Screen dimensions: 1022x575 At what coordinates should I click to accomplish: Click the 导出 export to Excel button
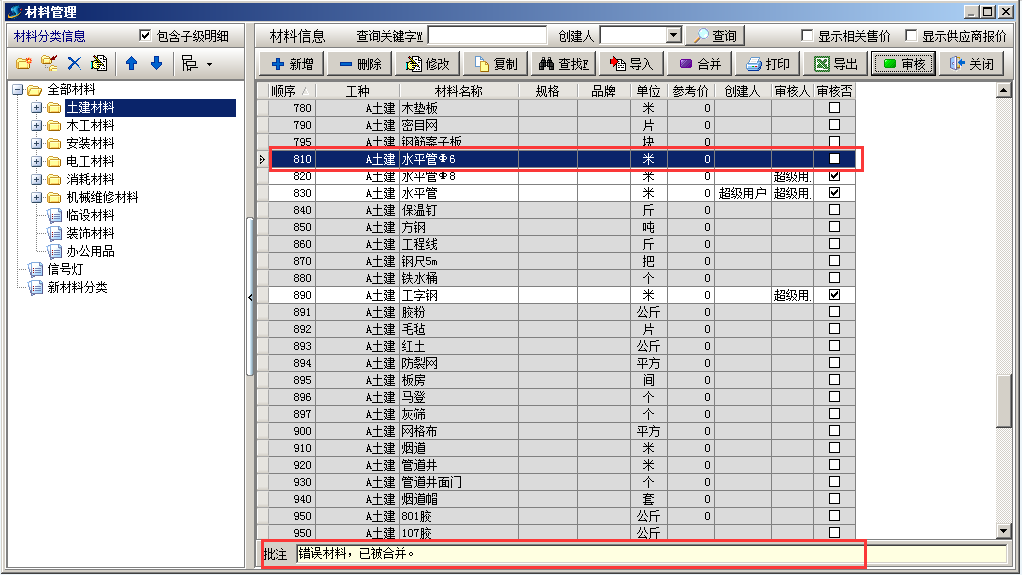(x=836, y=64)
